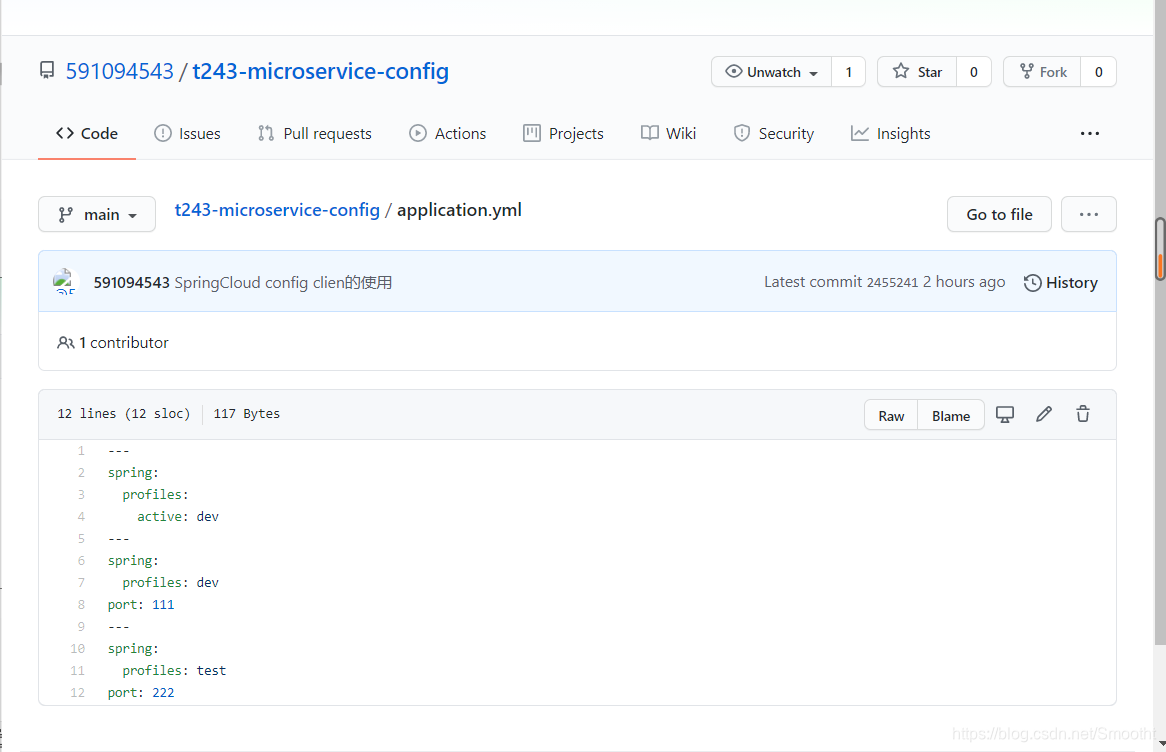View the stargazers count beside Star
Image resolution: width=1166 pixels, height=752 pixels.
click(973, 72)
